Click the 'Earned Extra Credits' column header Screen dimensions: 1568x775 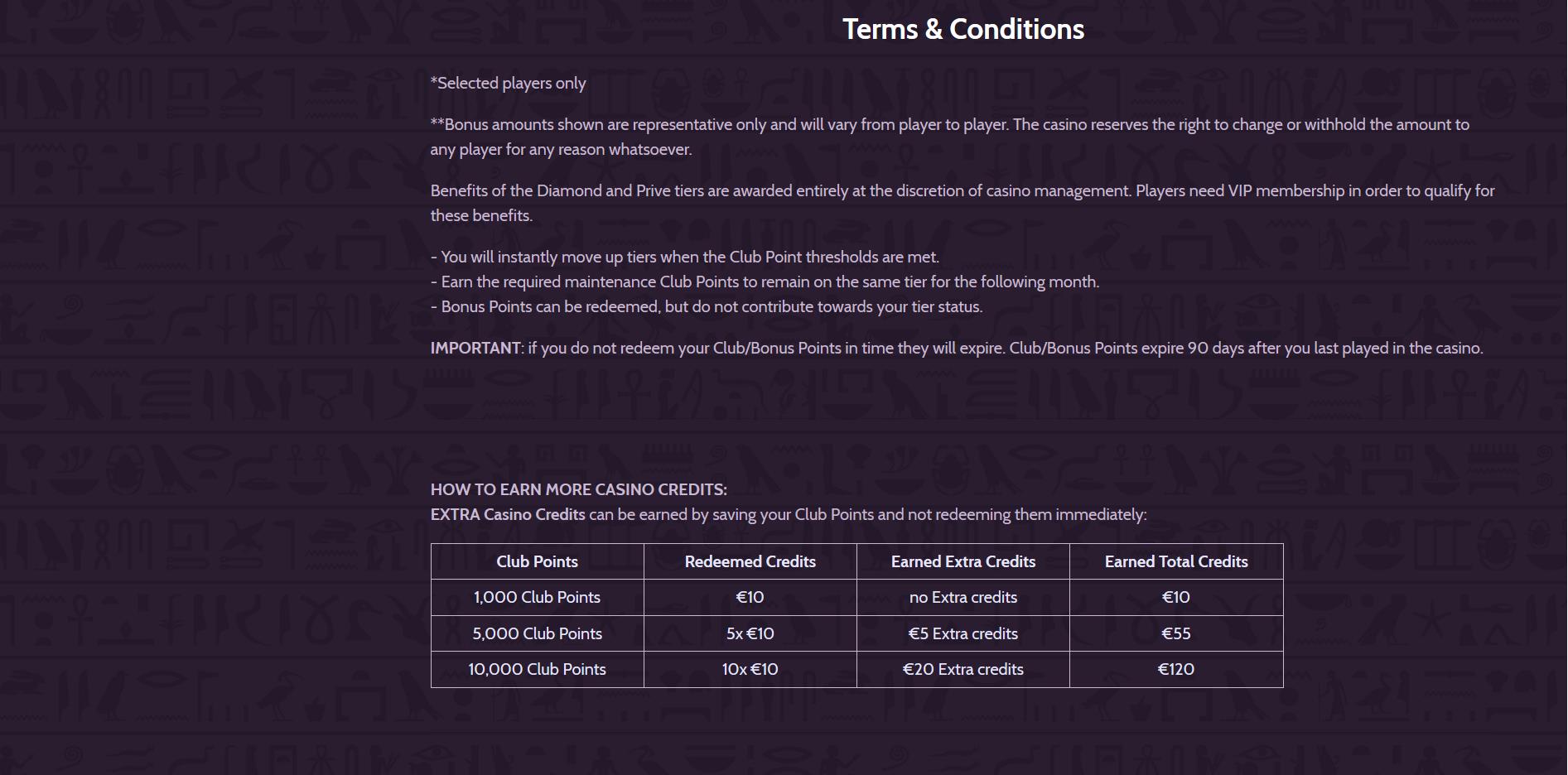click(x=963, y=561)
